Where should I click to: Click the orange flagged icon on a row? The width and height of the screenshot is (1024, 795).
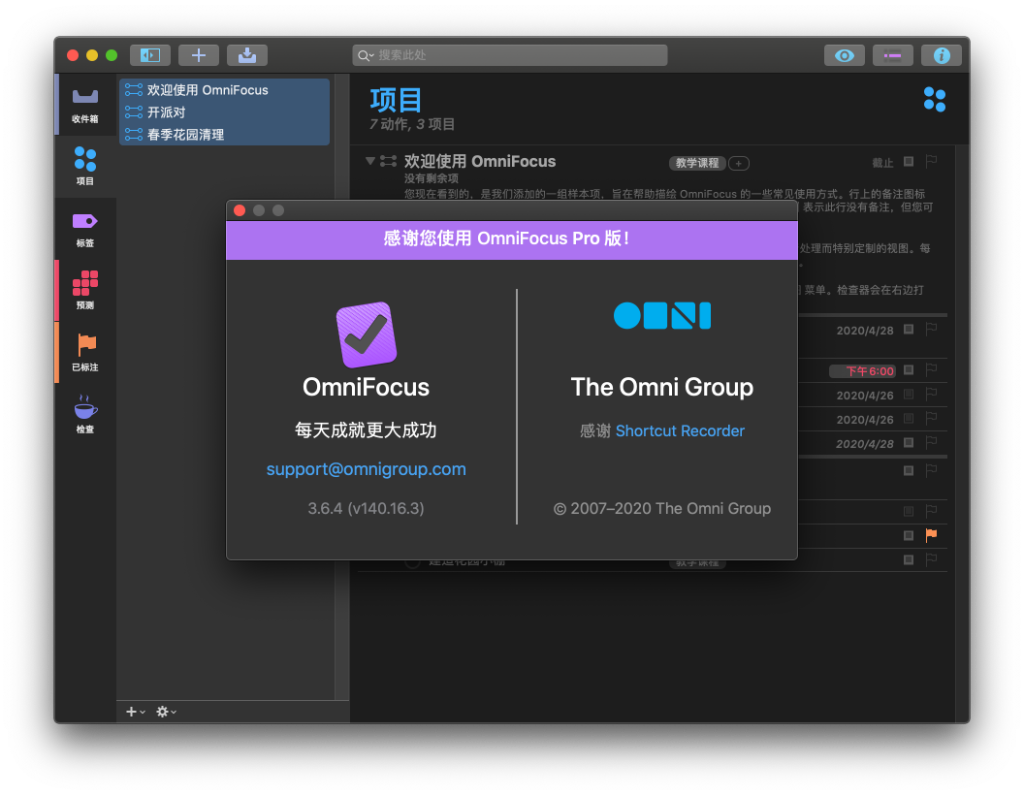pos(931,535)
